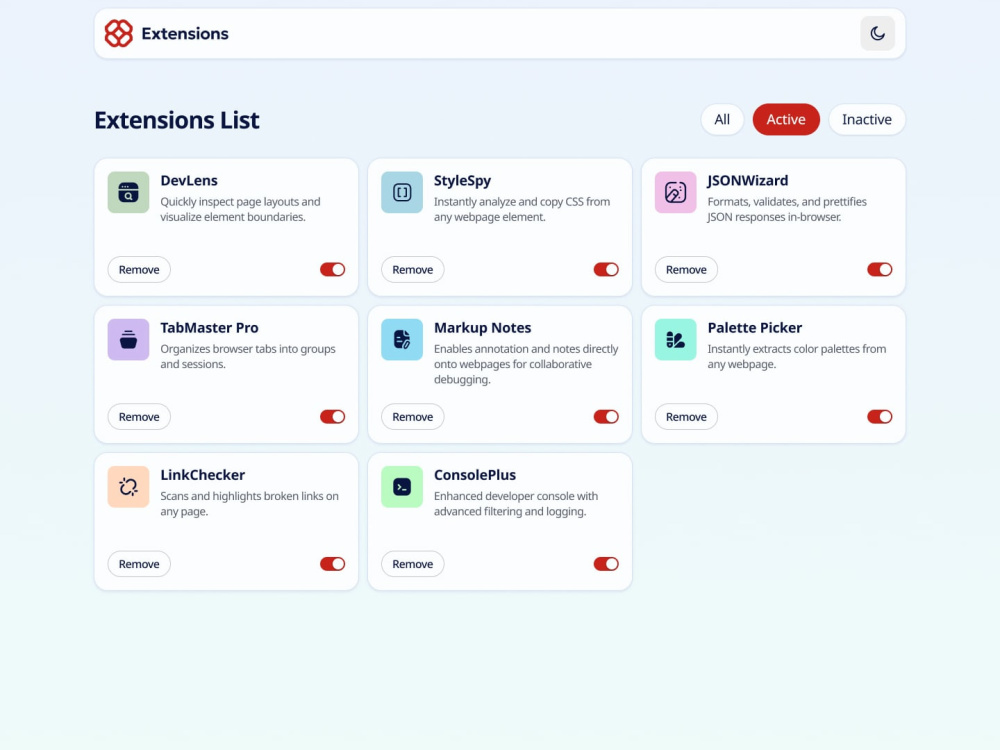Switch to dark mode with moon icon
1000x750 pixels.
[x=877, y=33]
